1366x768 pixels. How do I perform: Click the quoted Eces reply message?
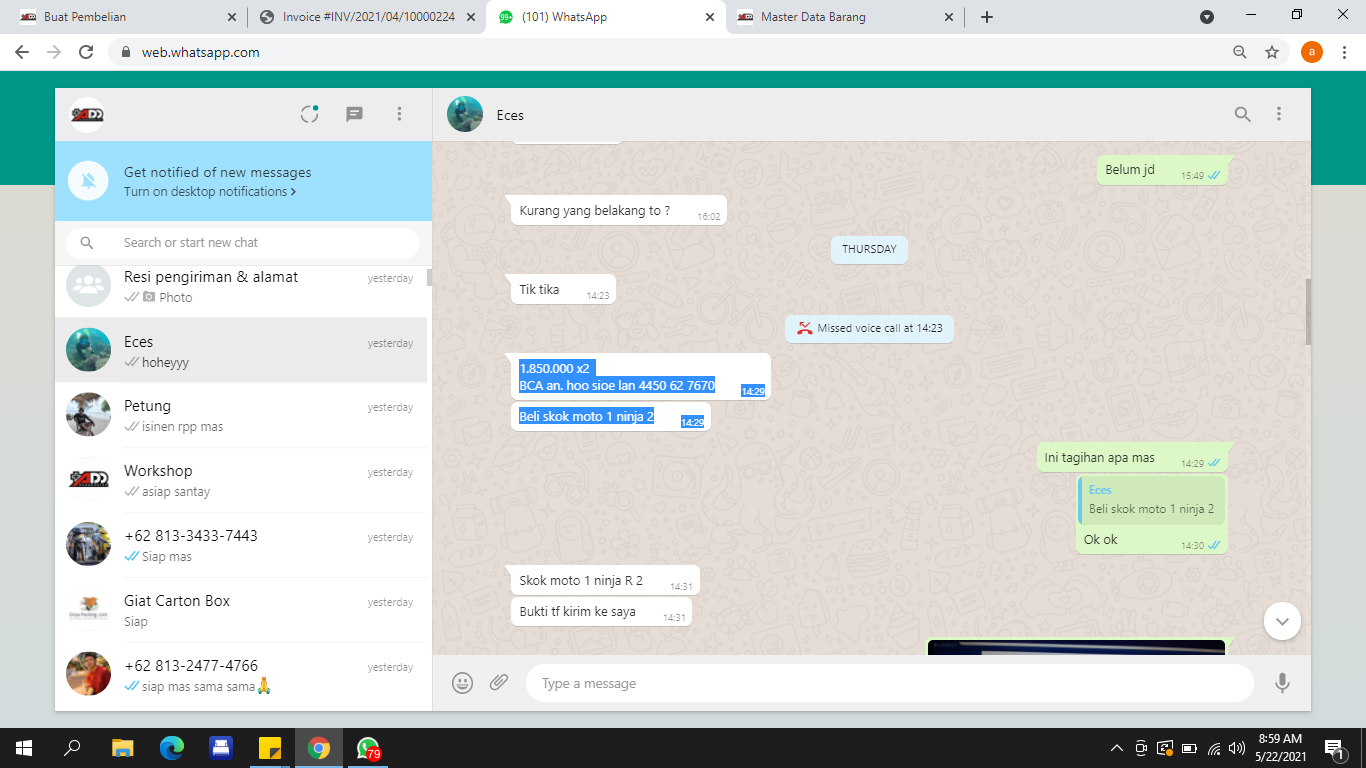1151,500
